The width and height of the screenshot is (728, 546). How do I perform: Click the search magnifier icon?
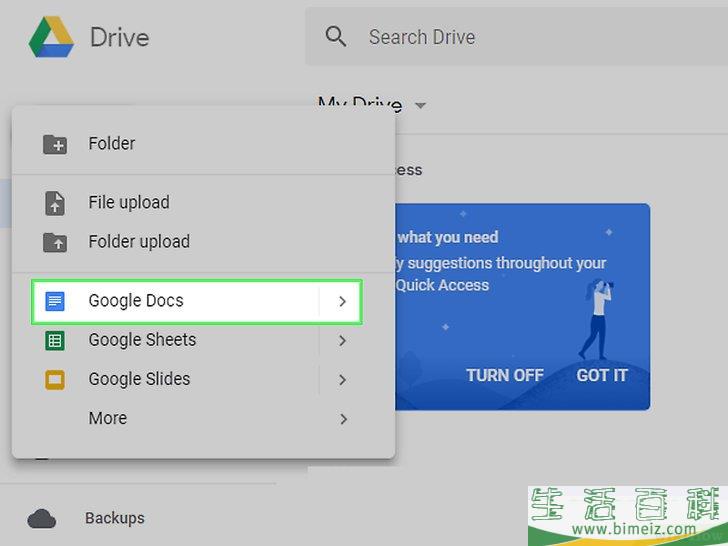click(336, 36)
